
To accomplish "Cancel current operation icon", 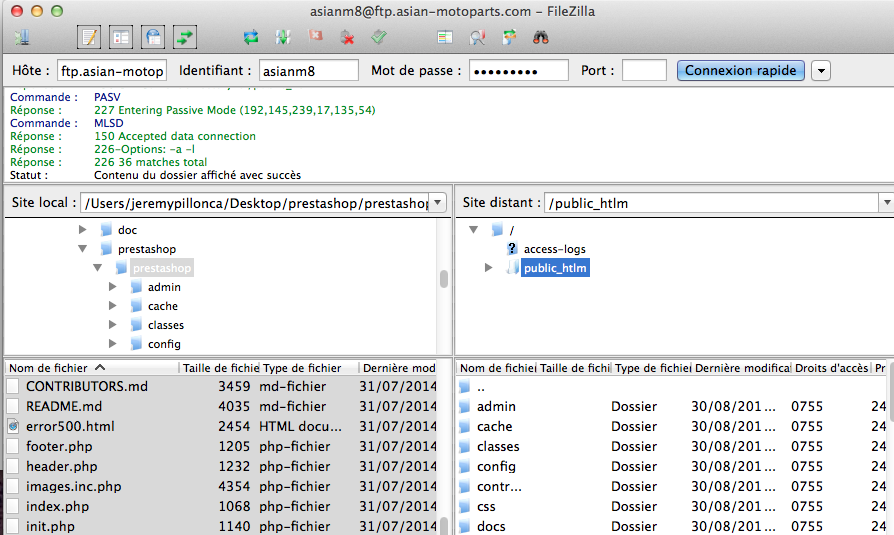I will coord(315,38).
